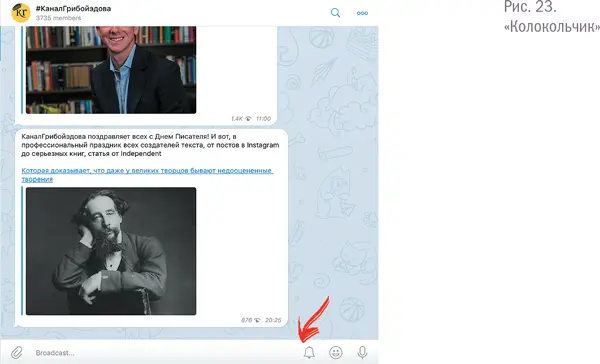The height and width of the screenshot is (364, 600).
Task: Click the День Писателя congratulation message text
Action: click(x=150, y=145)
